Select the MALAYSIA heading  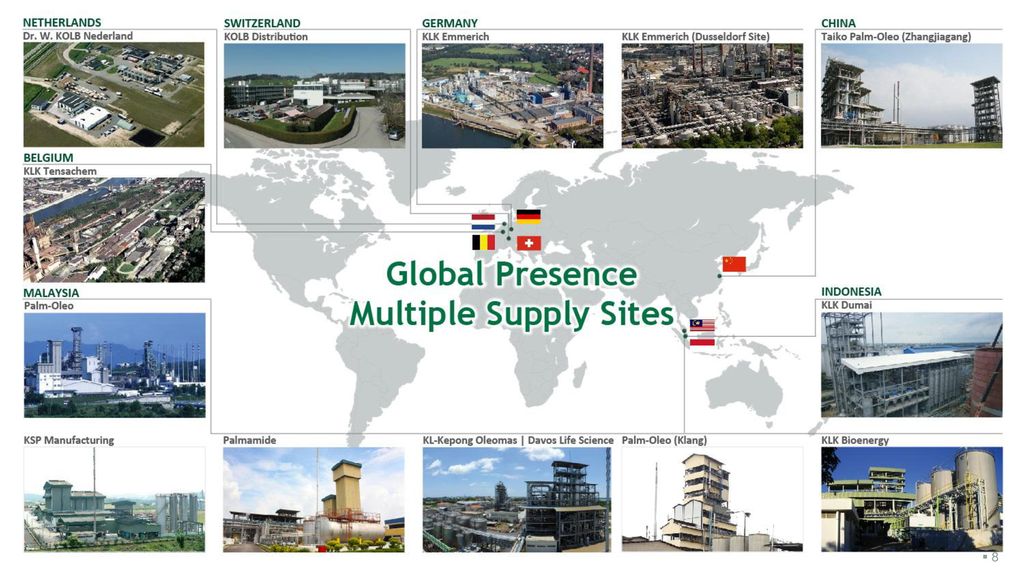[x=51, y=293]
